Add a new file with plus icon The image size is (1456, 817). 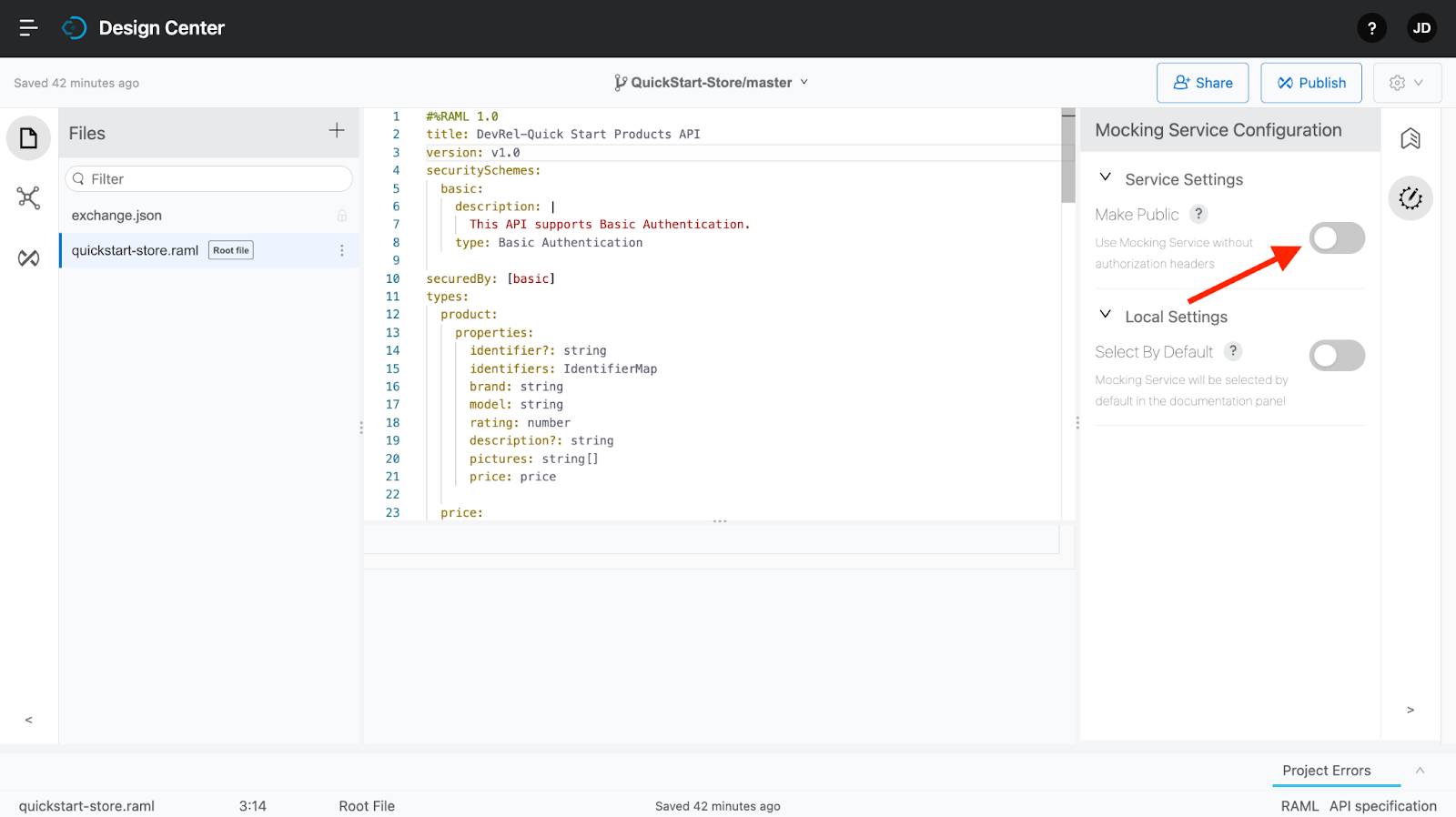point(337,131)
